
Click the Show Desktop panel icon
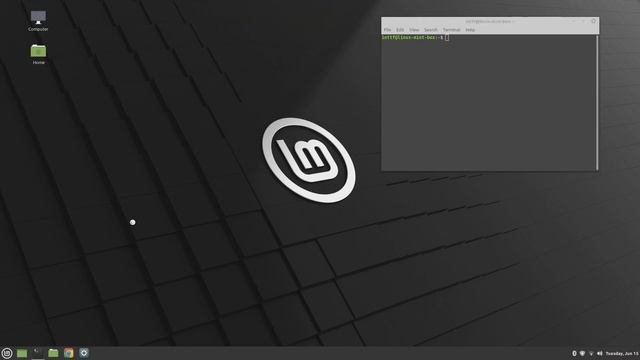click(x=22, y=353)
